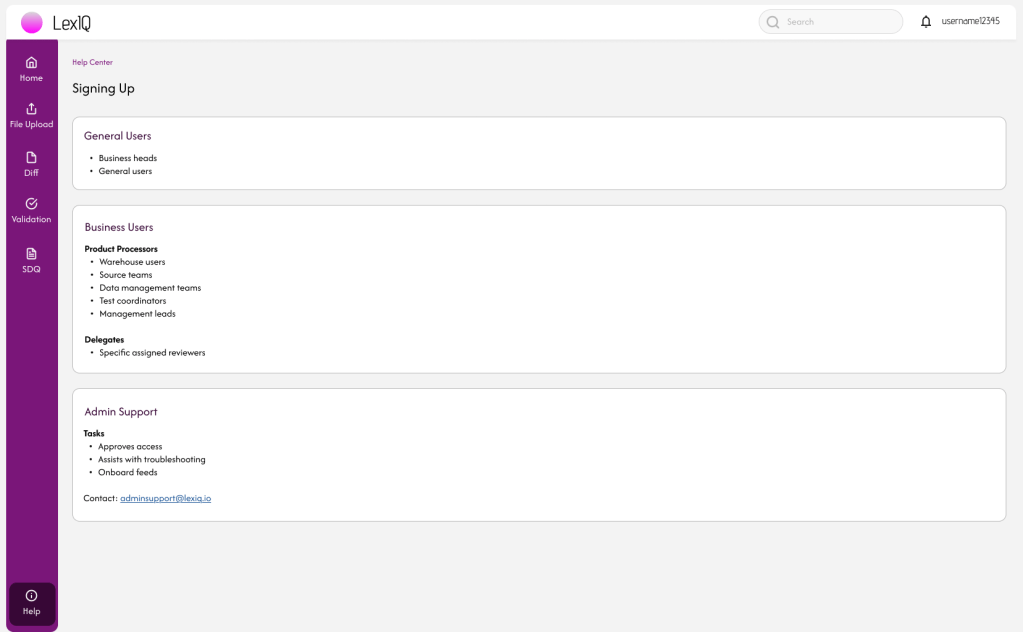Select the Diff document icon
Screen dimensions: 1023x632
click(31, 157)
